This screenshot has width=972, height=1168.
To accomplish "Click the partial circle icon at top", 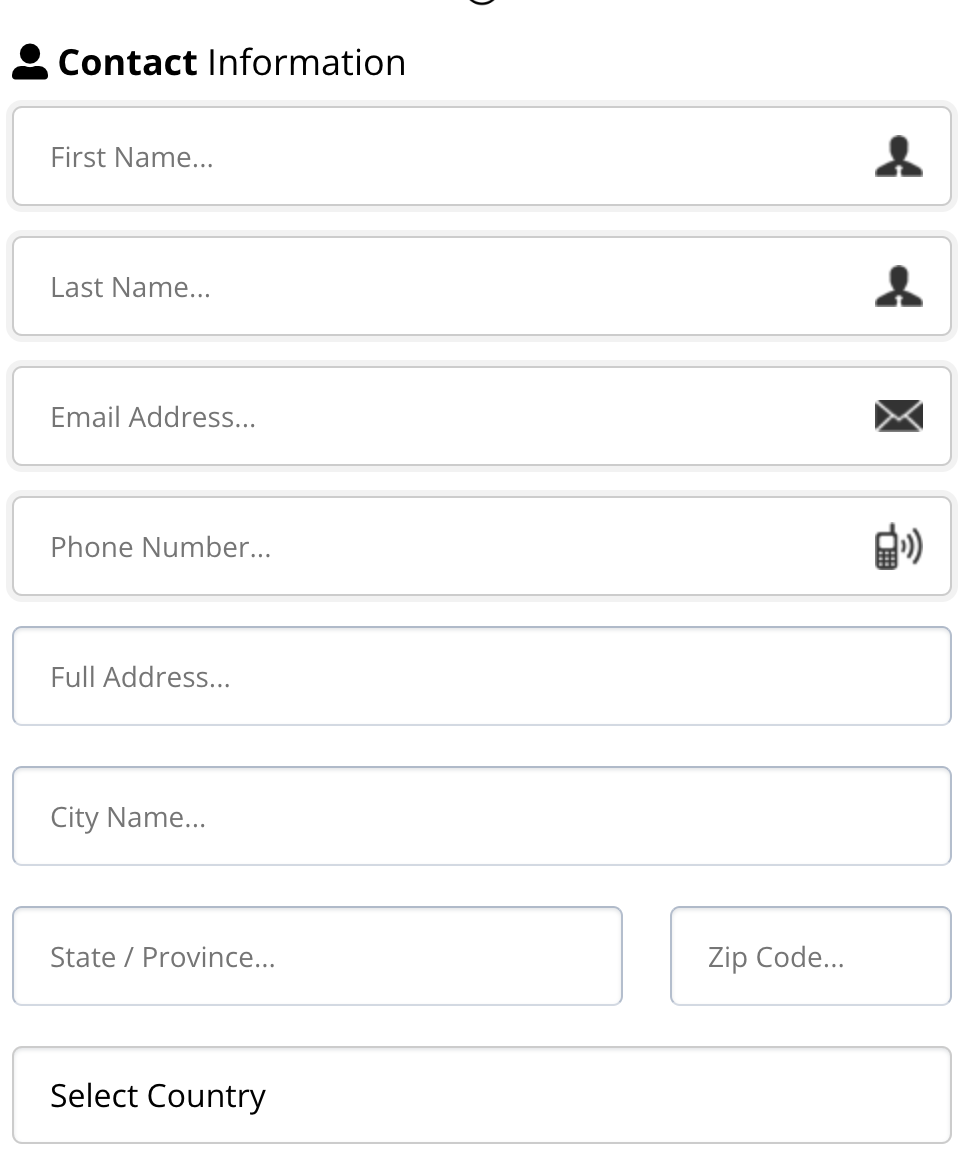I will coord(482,3).
